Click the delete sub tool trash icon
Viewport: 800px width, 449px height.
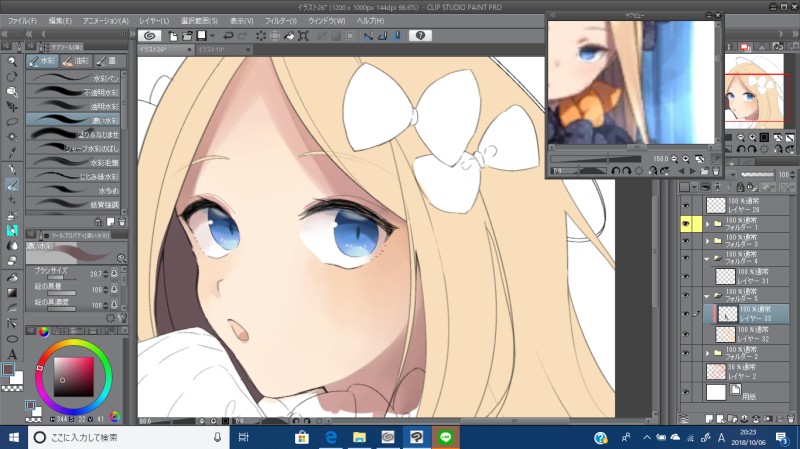(122, 222)
